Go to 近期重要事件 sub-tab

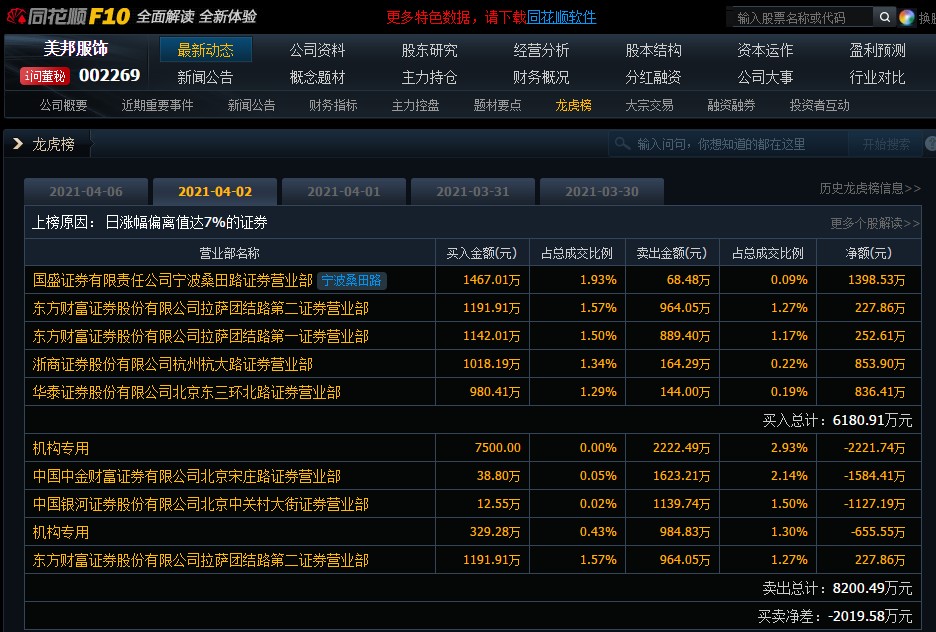pyautogui.click(x=157, y=106)
